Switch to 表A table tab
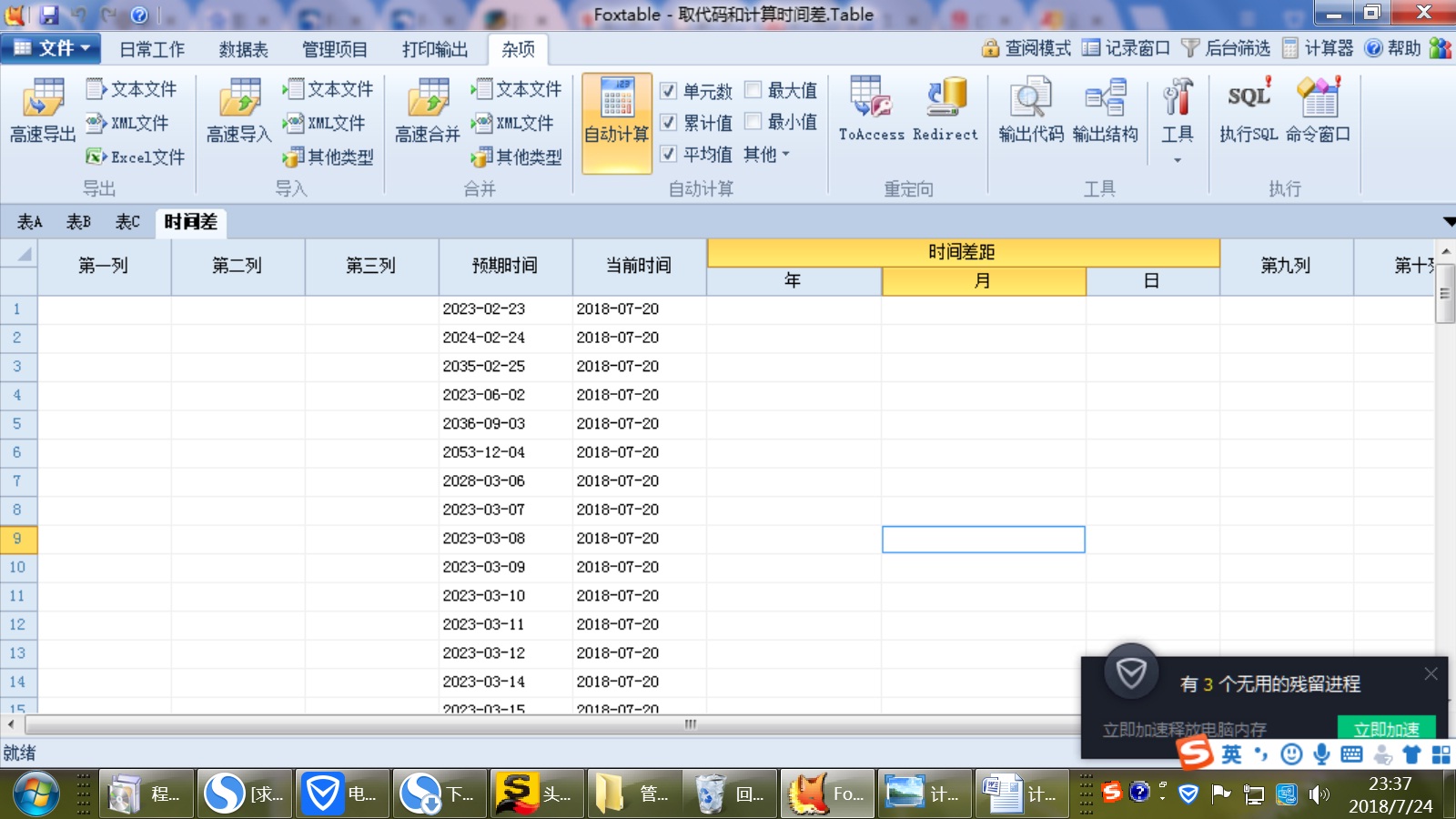 [30, 222]
